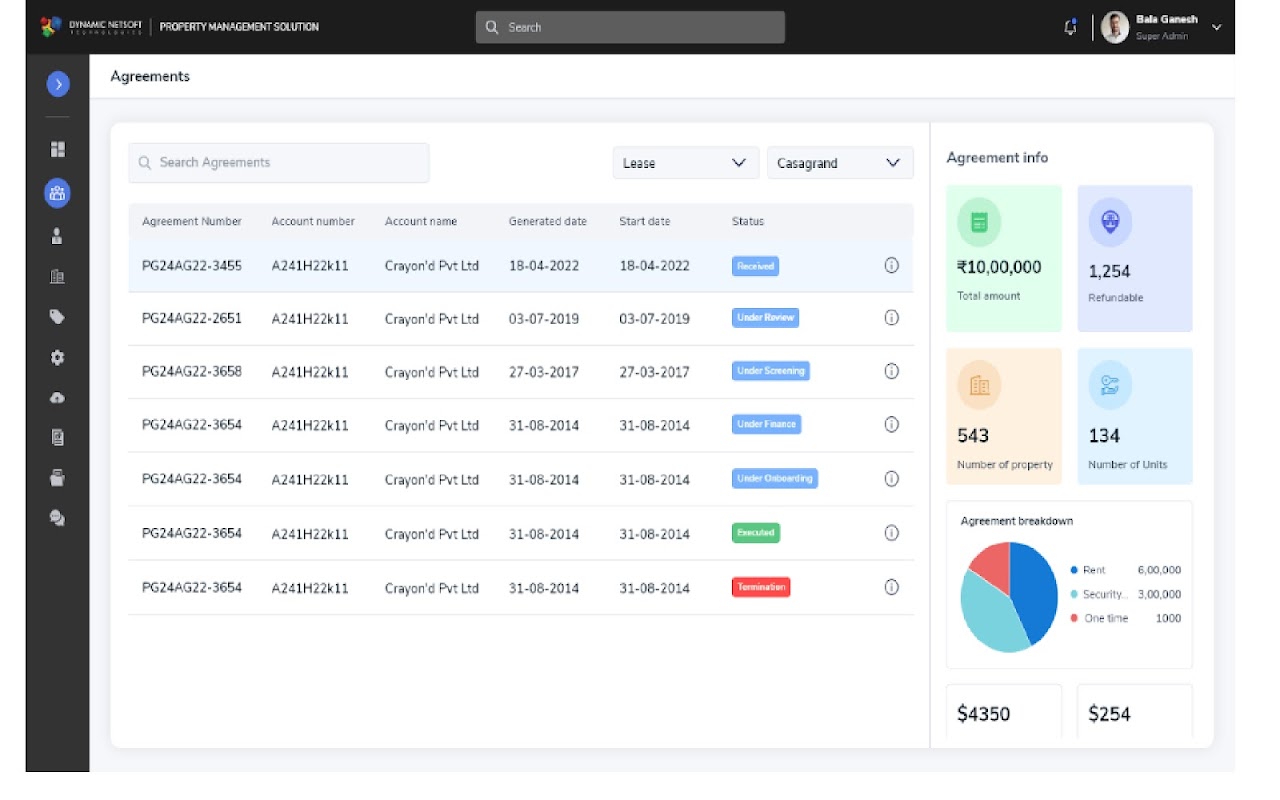
Task: Expand the sidebar with the blue arrow button
Action: (58, 84)
